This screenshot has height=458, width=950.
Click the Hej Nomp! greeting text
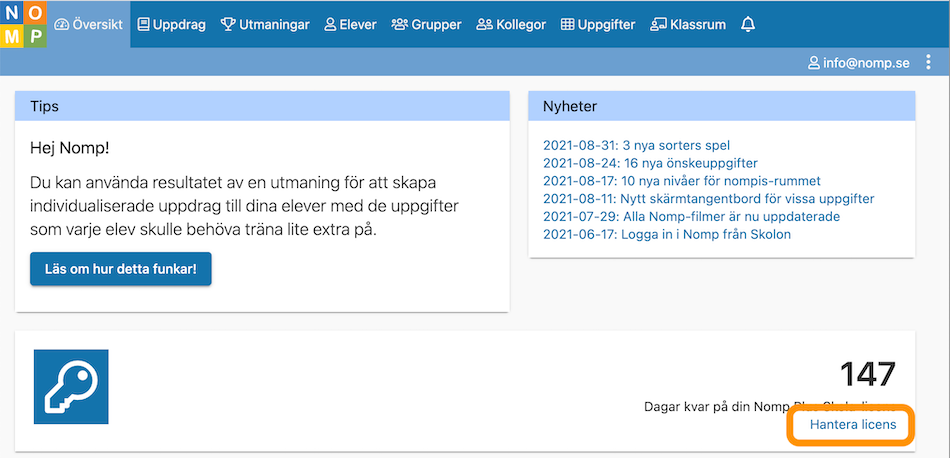(70, 148)
